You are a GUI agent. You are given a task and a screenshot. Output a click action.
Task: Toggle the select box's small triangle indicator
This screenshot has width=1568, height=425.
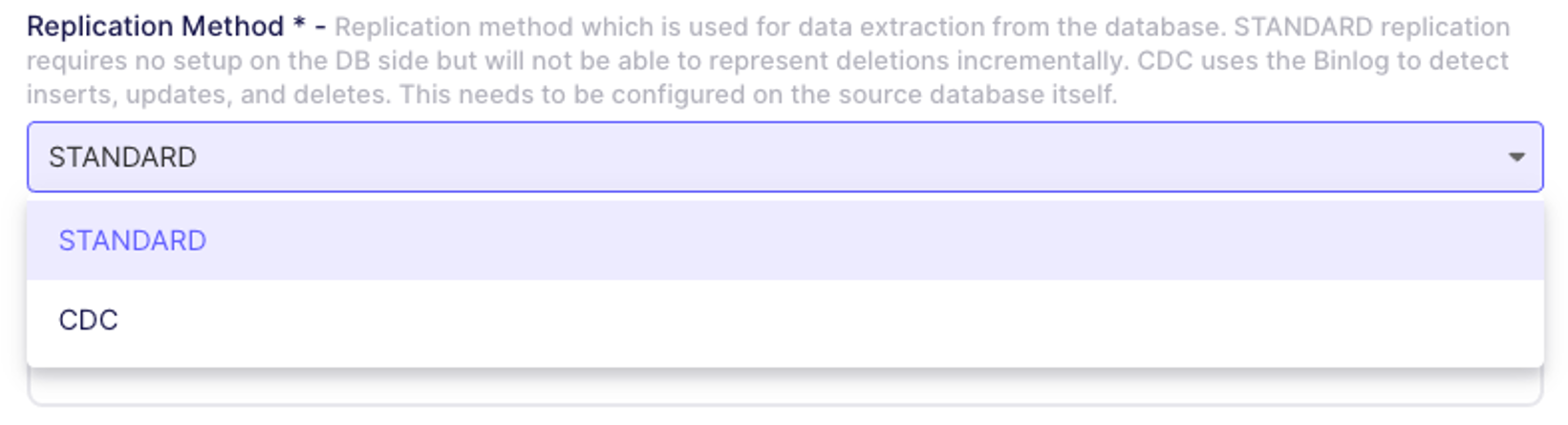coord(1515,157)
